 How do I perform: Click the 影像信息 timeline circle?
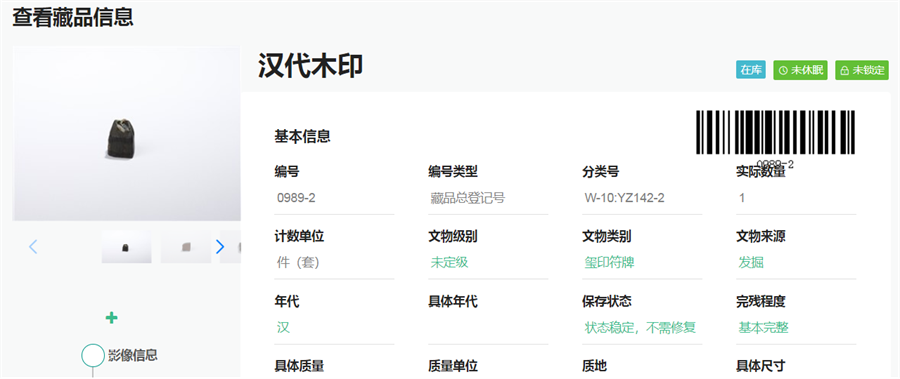(x=93, y=355)
